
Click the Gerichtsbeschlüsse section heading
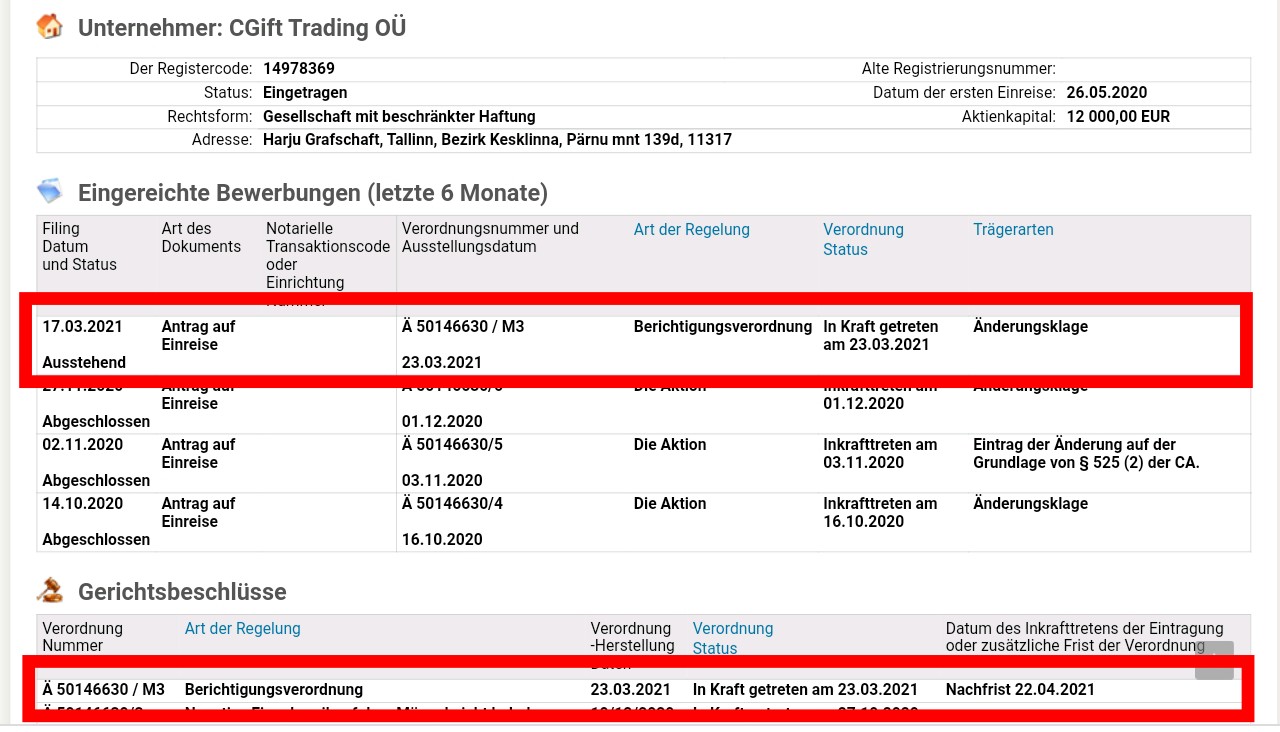point(182,591)
